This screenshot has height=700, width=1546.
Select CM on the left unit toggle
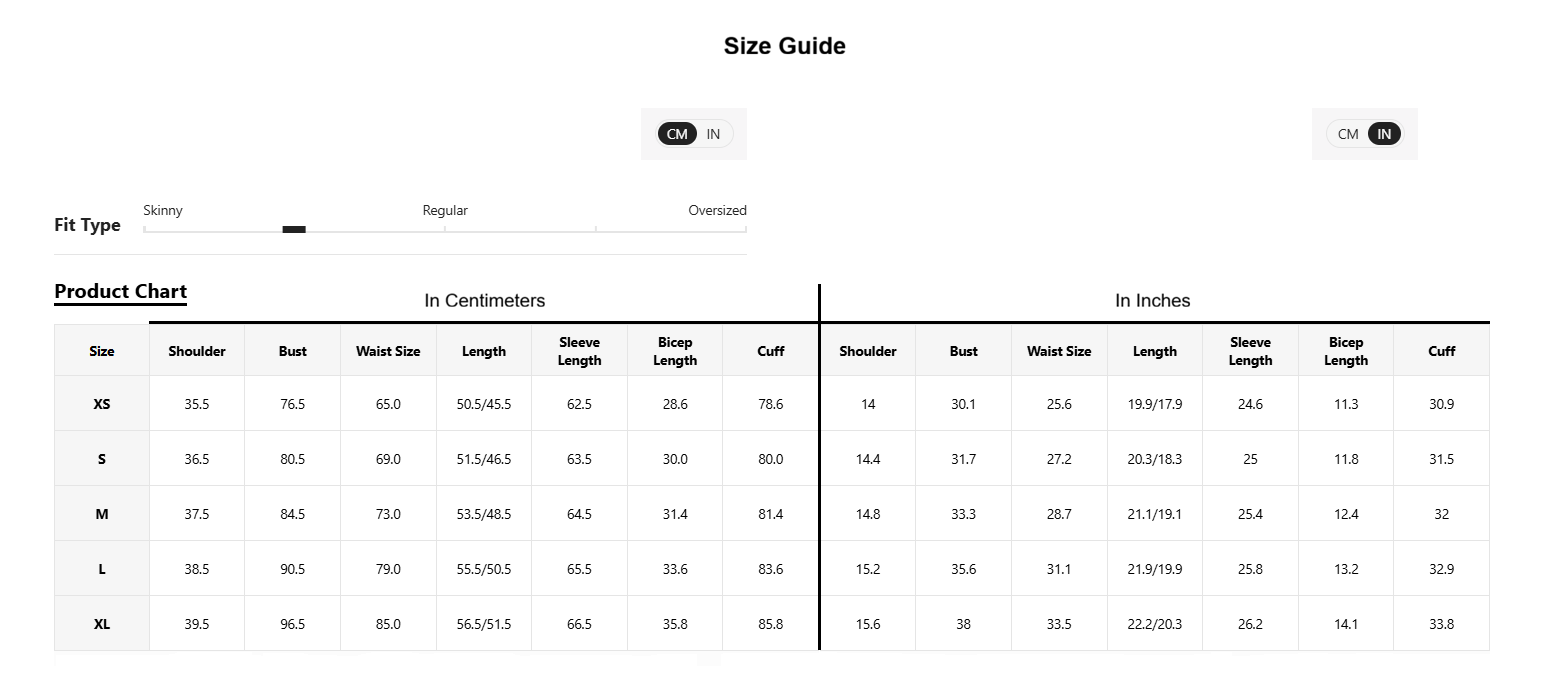tap(677, 134)
